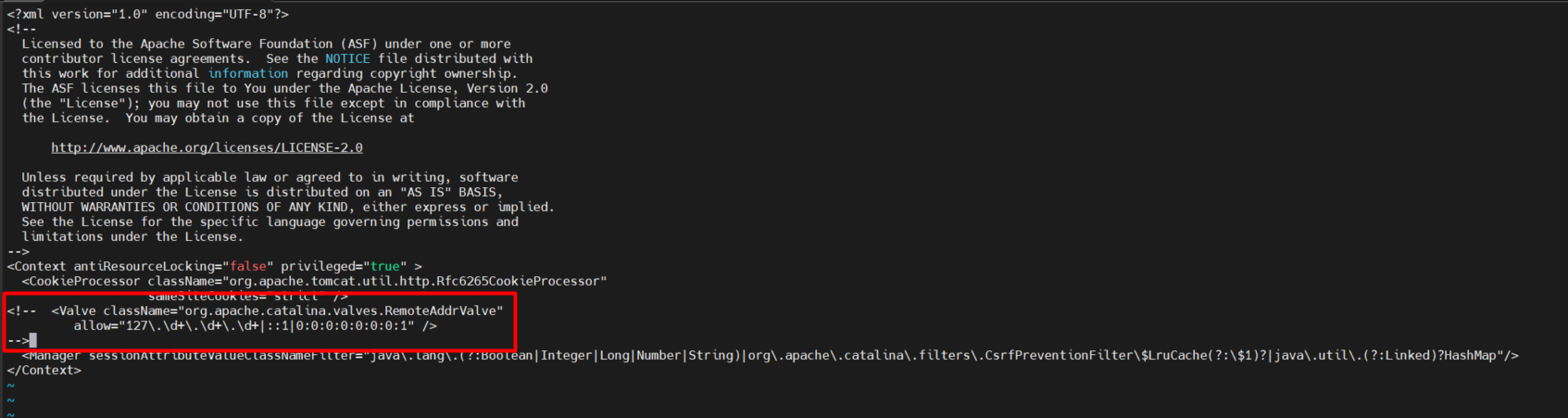Click the "AS IS" BASIS text
Viewport: 1568px width, 418px height.
click(x=451, y=192)
